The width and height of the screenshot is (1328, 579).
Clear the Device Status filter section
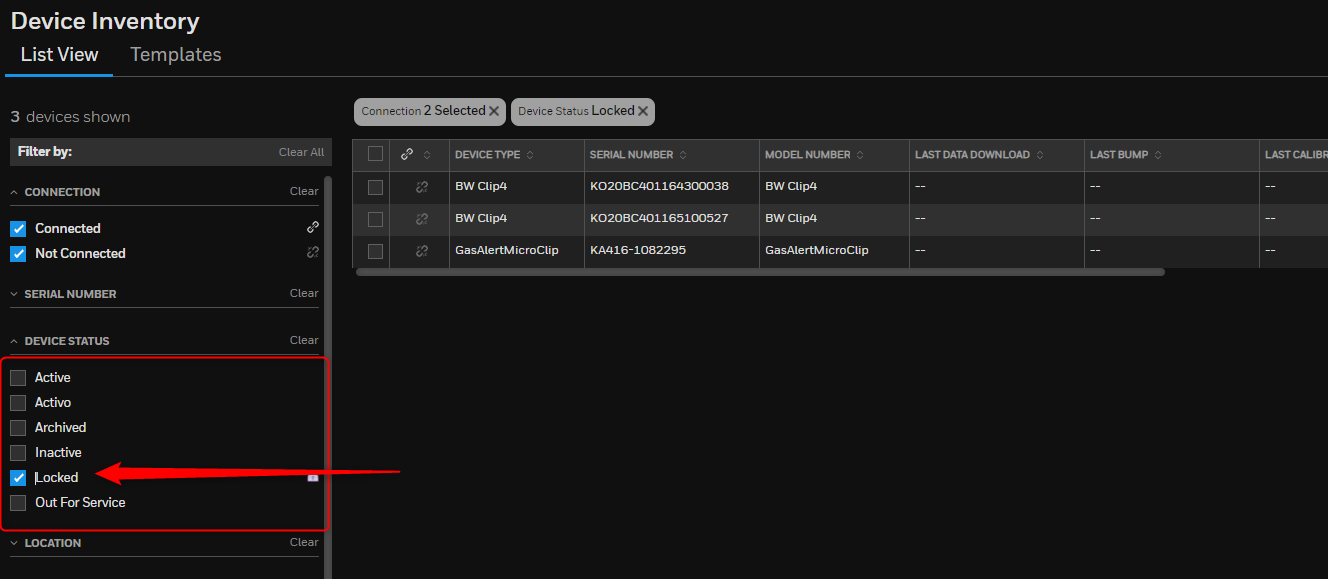click(304, 340)
